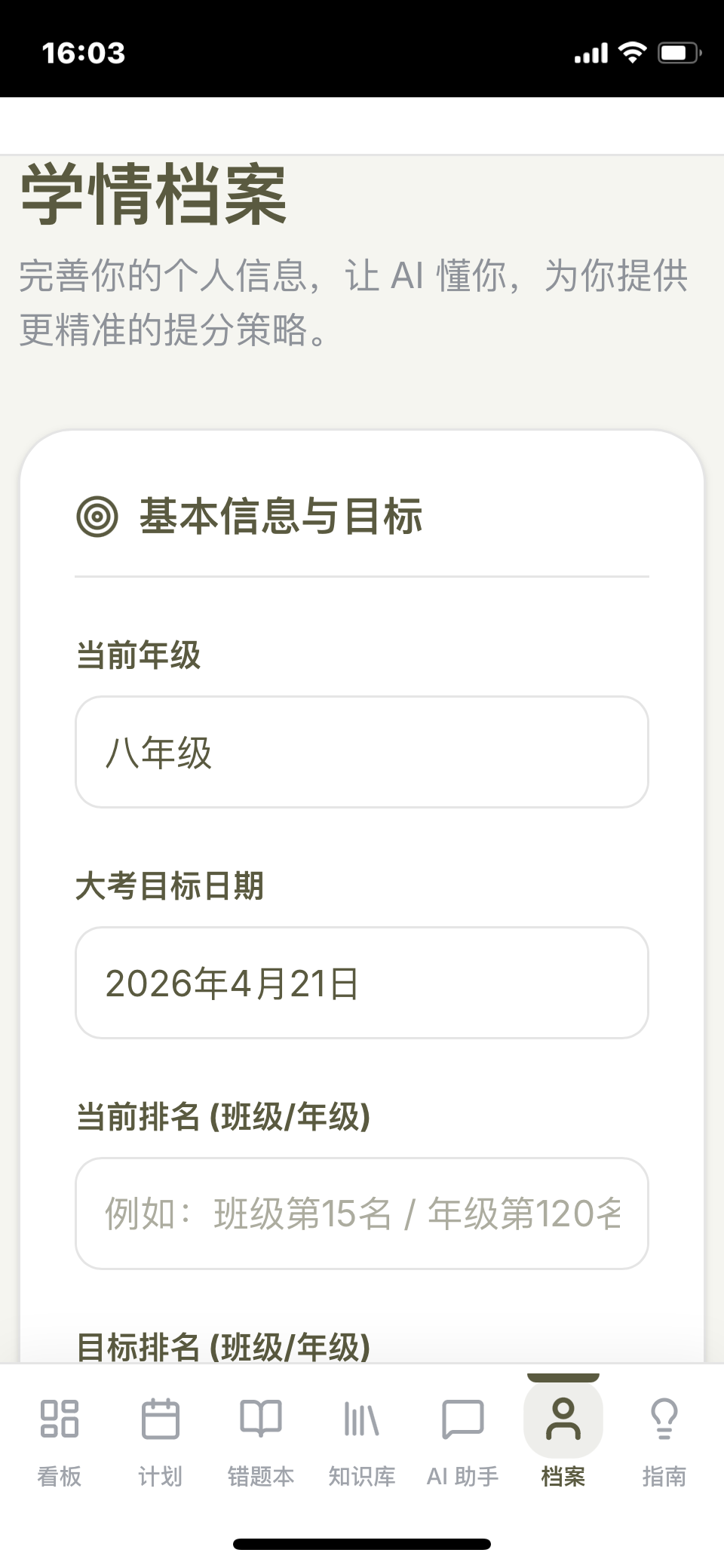This screenshot has height=1568, width=724.
Task: Open the date picker showing 2026年4月21日
Action: point(362,983)
